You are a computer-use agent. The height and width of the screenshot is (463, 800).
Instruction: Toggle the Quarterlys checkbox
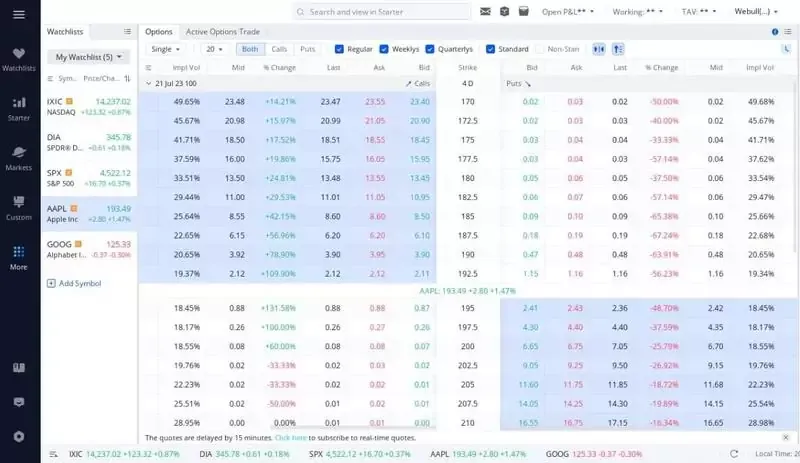(430, 49)
